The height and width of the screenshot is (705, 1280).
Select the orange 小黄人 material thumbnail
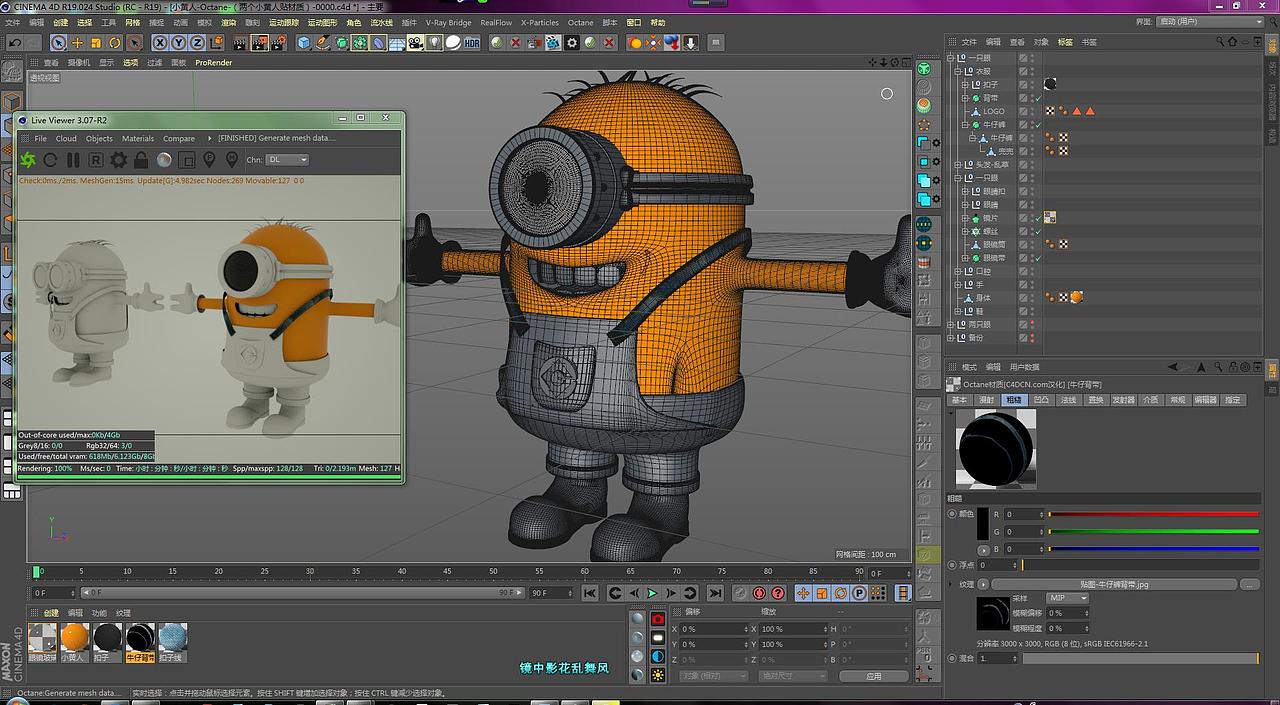pyautogui.click(x=74, y=637)
